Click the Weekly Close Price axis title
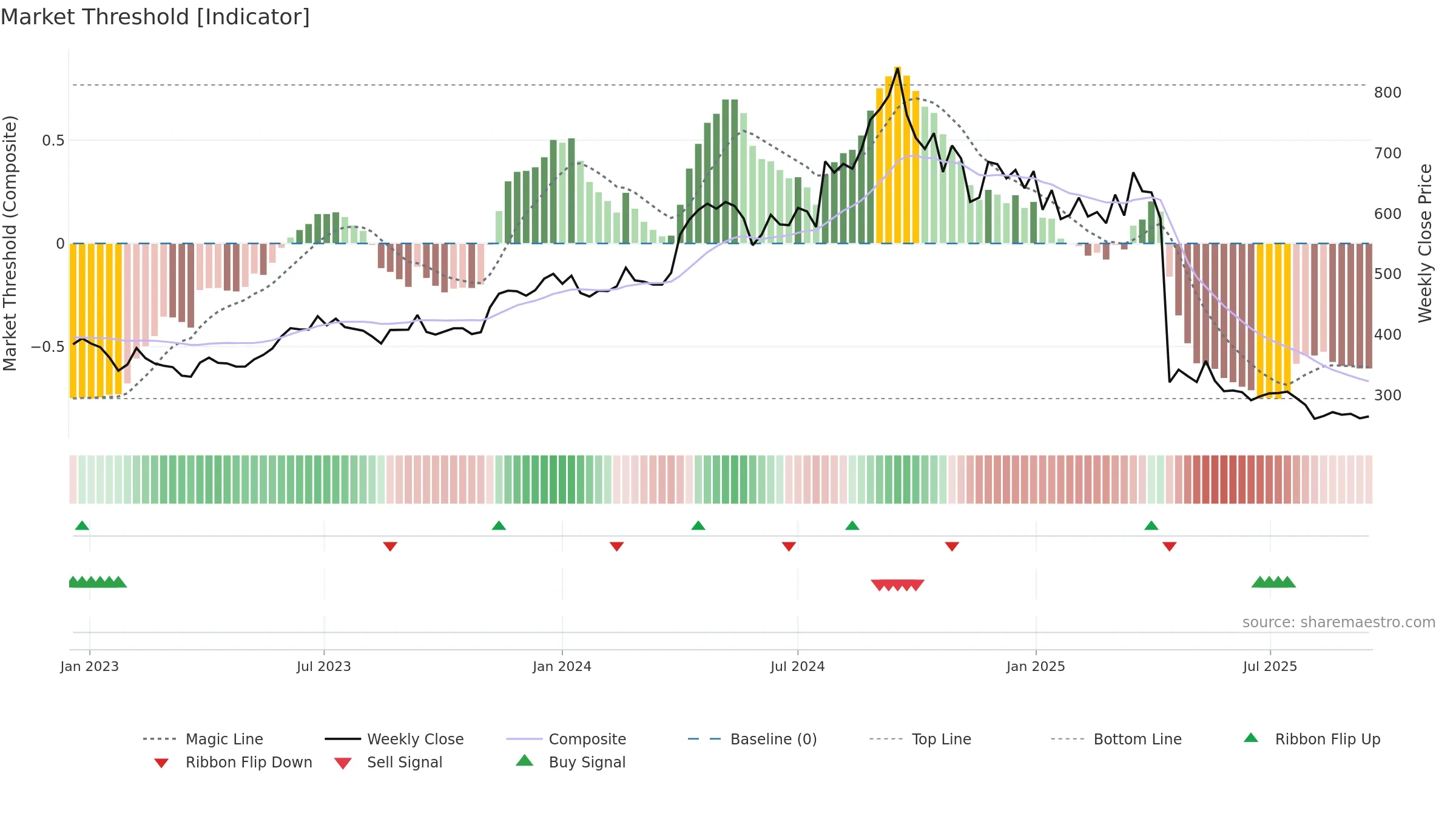Image resolution: width=1456 pixels, height=819 pixels. [x=1425, y=243]
